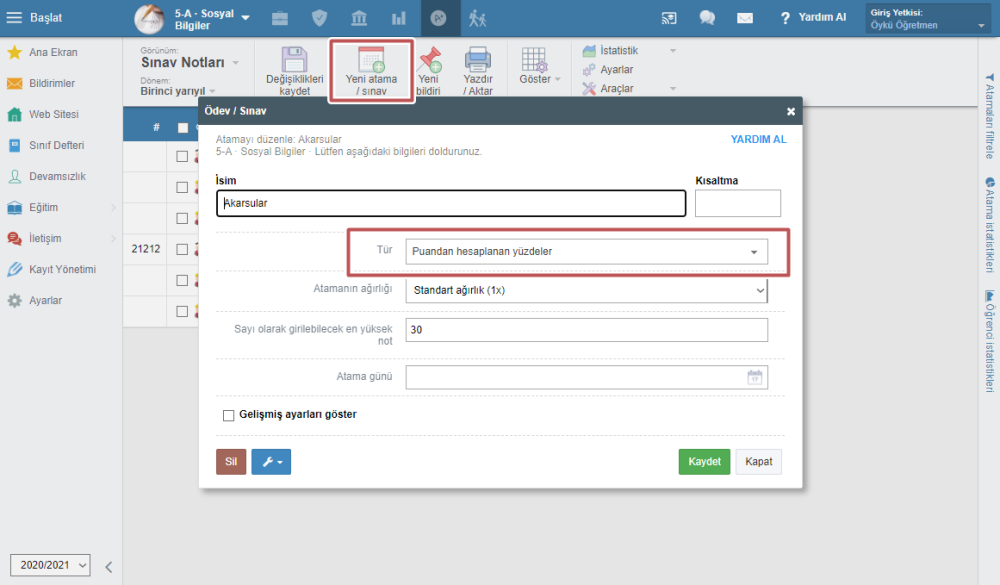Click the Kapat button

click(759, 462)
